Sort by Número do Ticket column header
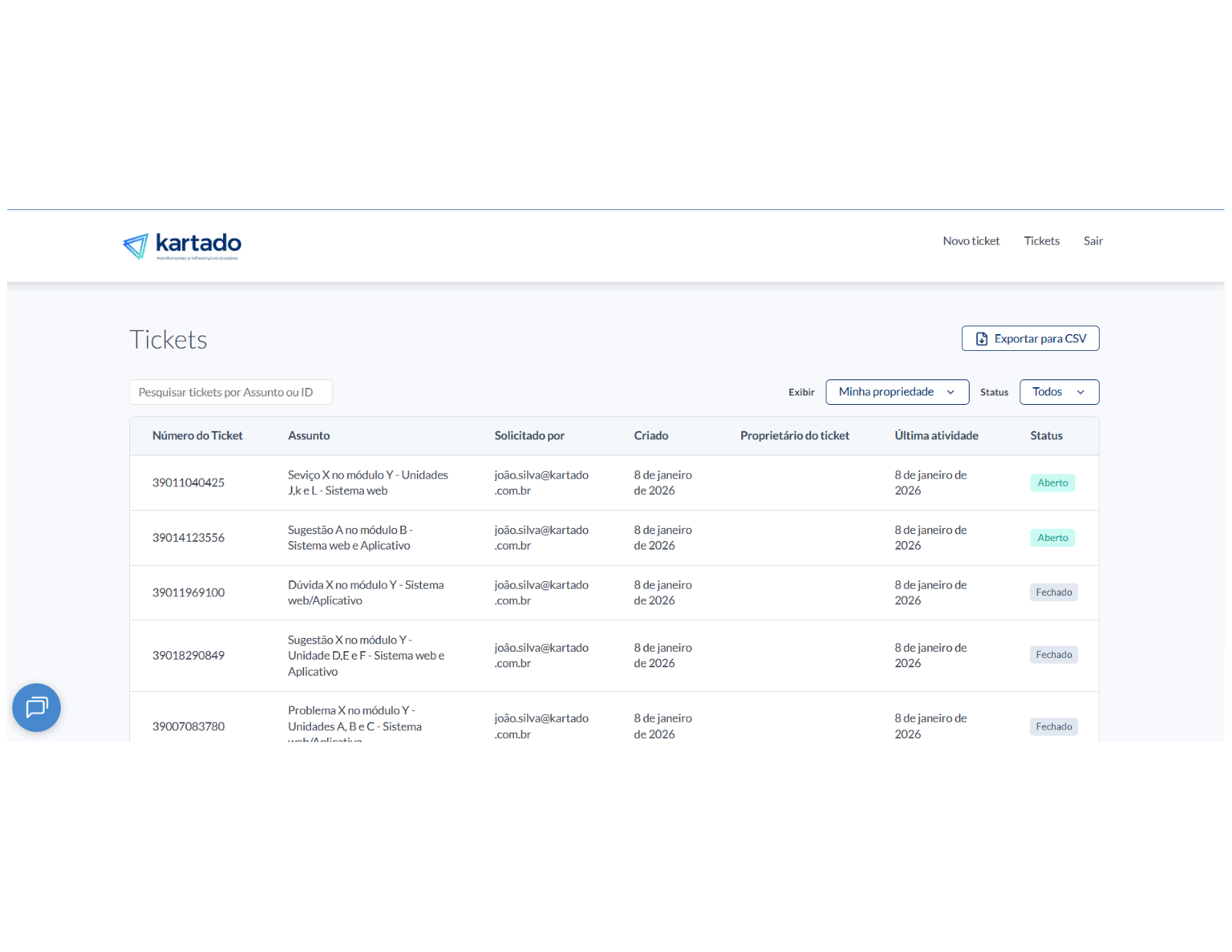The width and height of the screenshot is (1232, 952). (x=197, y=436)
